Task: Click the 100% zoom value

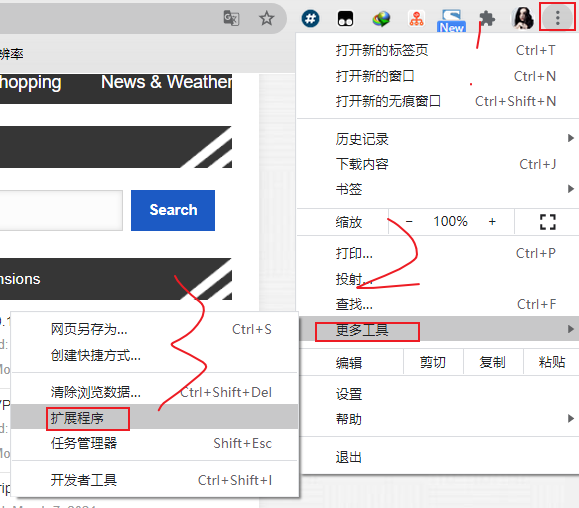Action: [450, 222]
